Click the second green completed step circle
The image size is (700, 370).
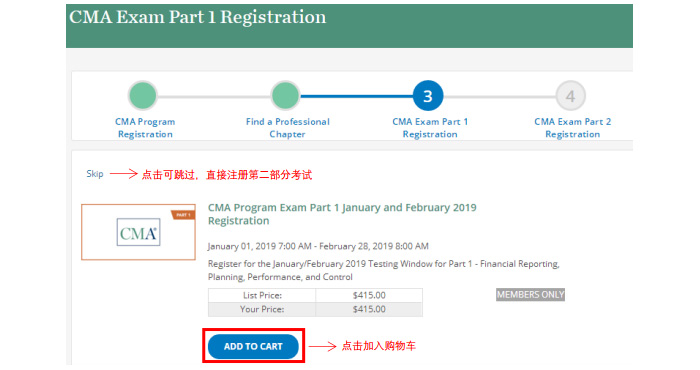[285, 96]
